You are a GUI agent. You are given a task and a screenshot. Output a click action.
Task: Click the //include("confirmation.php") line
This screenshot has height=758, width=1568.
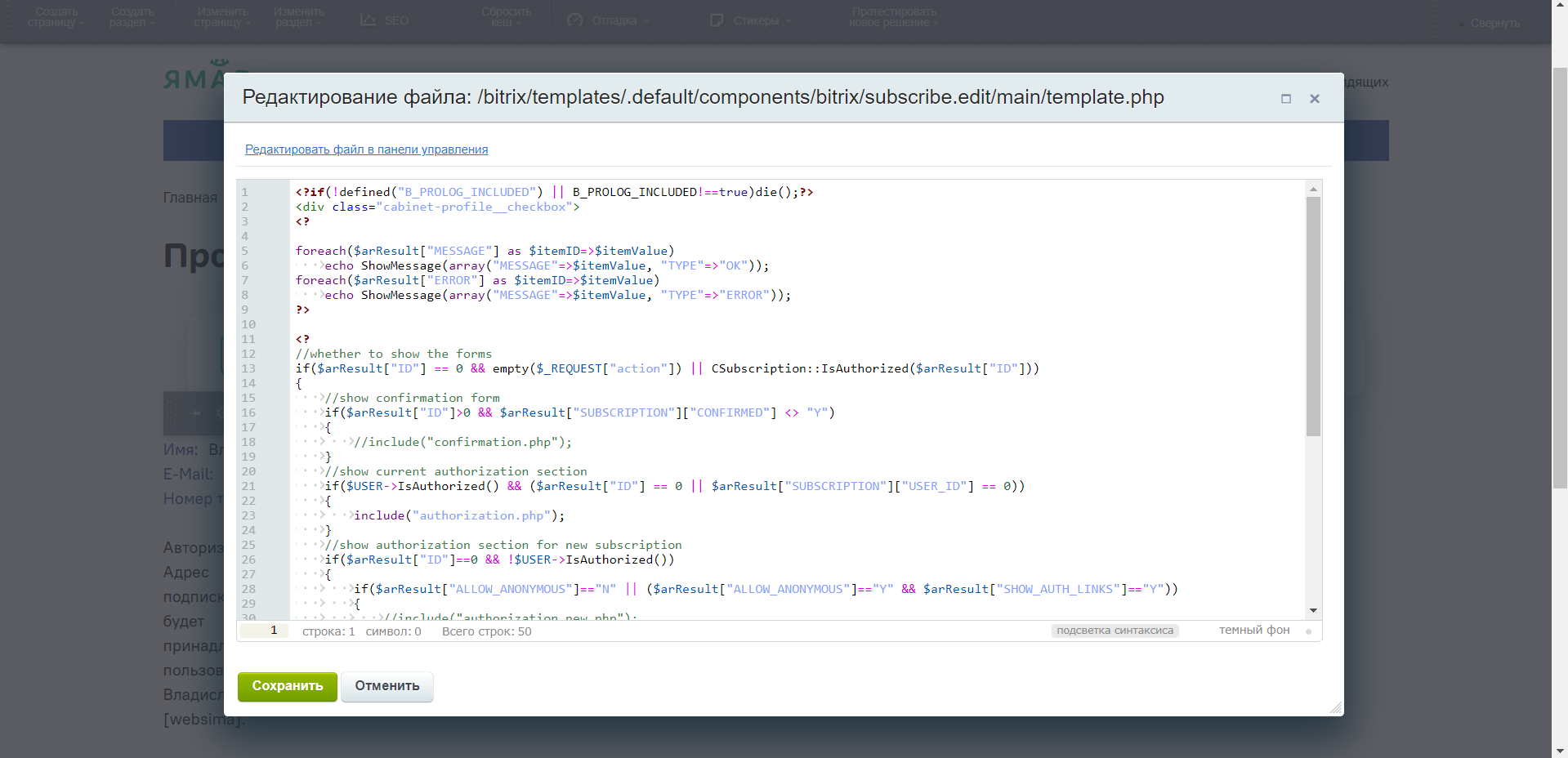pos(462,443)
